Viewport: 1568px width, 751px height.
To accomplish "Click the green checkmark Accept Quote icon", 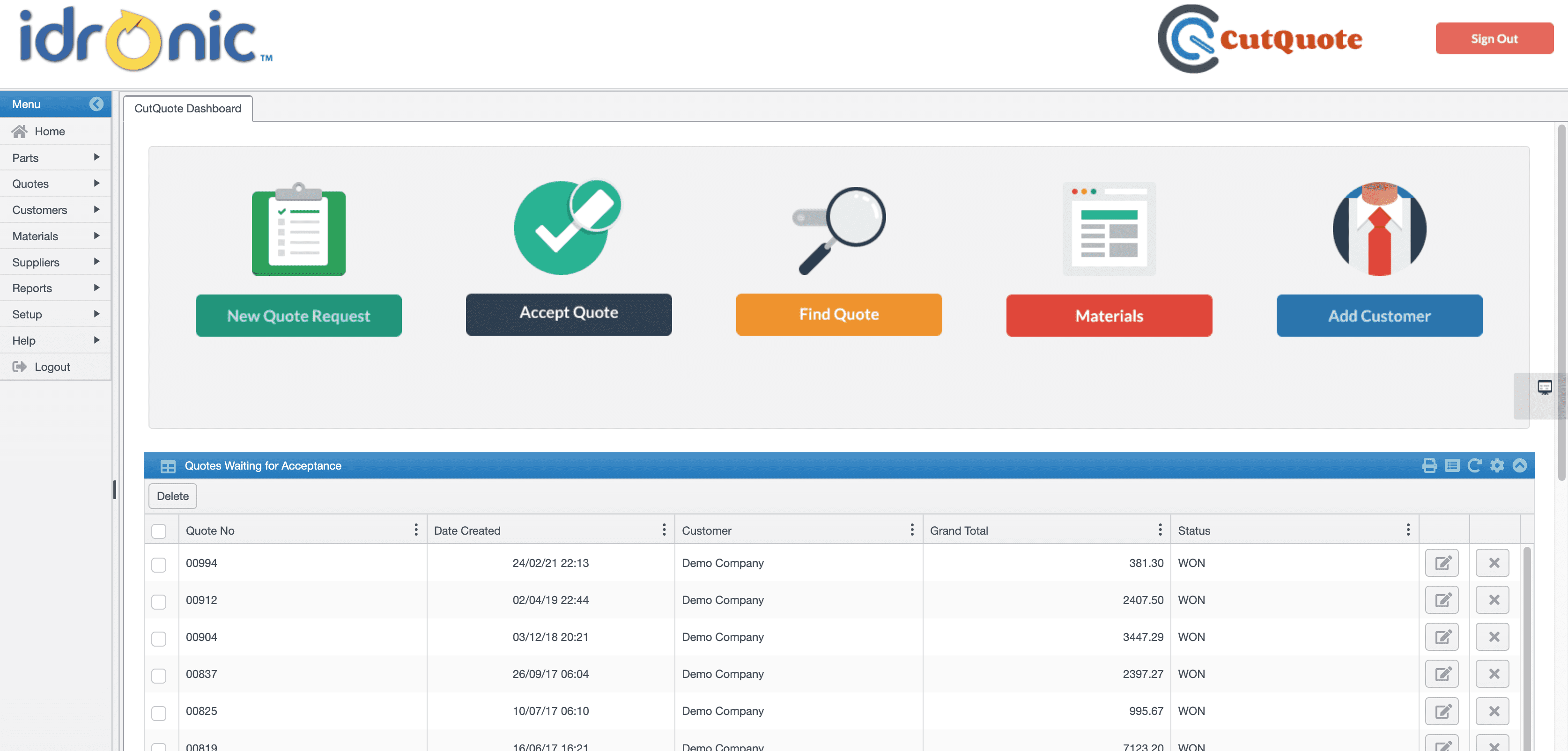I will (568, 227).
